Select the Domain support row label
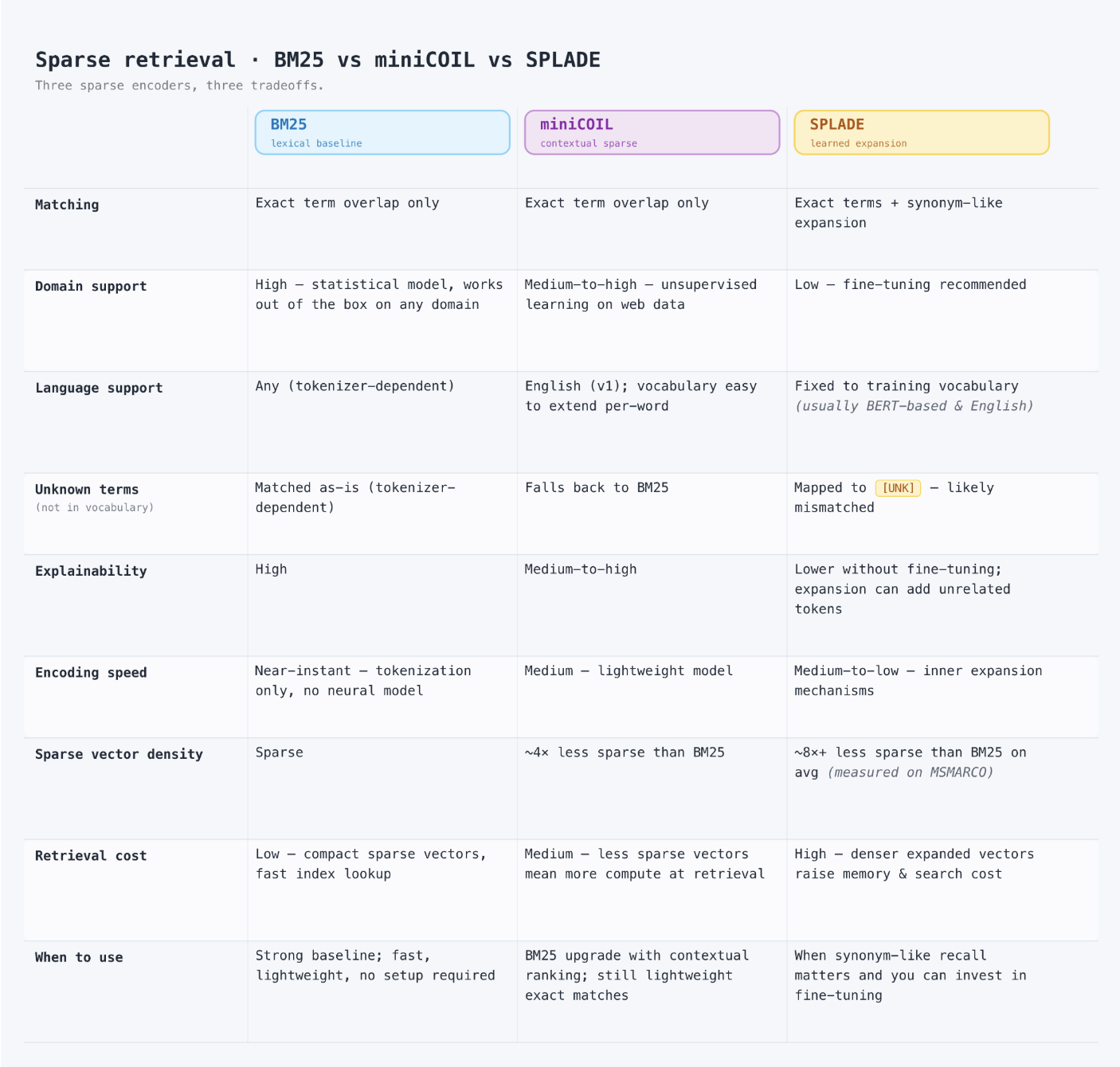This screenshot has width=1120, height=1067. point(91,287)
